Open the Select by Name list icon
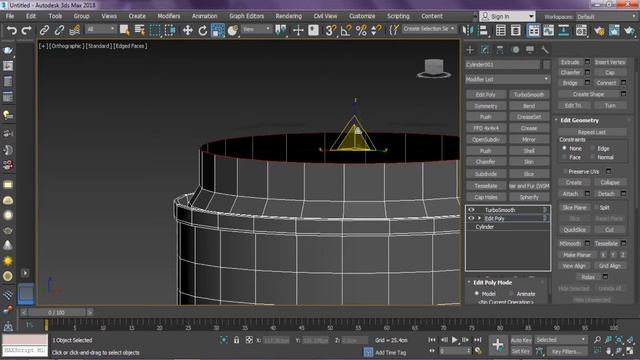Screen dimensions: 640x360 (x=140, y=30)
